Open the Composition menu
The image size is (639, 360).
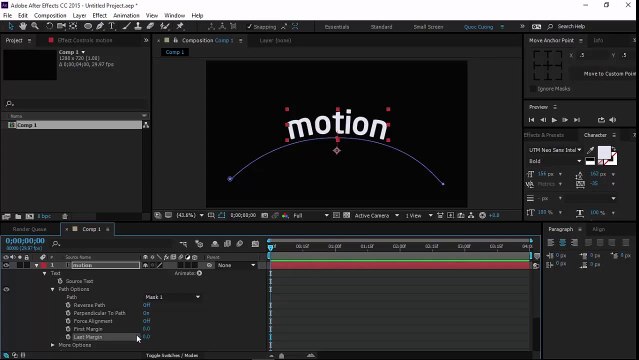50,15
